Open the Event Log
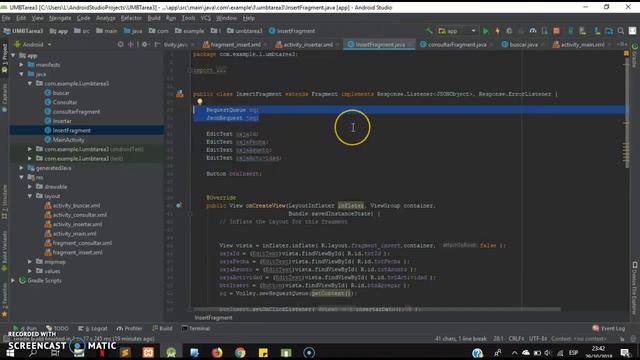The width and height of the screenshot is (640, 360). point(609,328)
